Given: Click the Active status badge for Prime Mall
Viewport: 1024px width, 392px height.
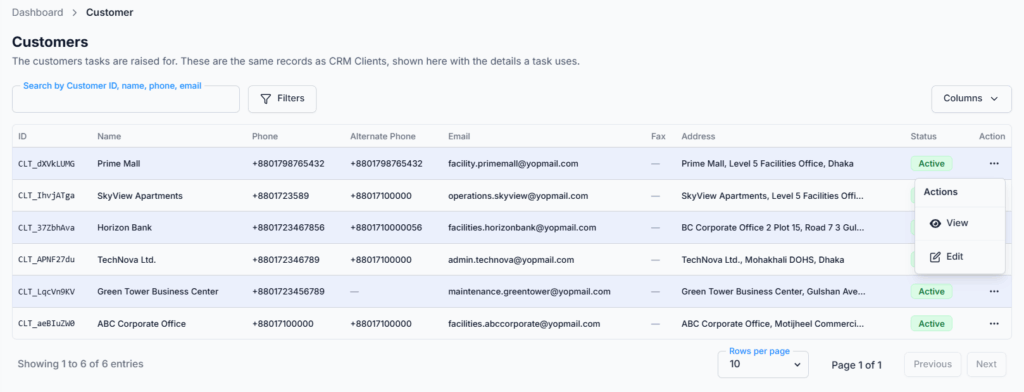Looking at the screenshot, I should point(931,163).
